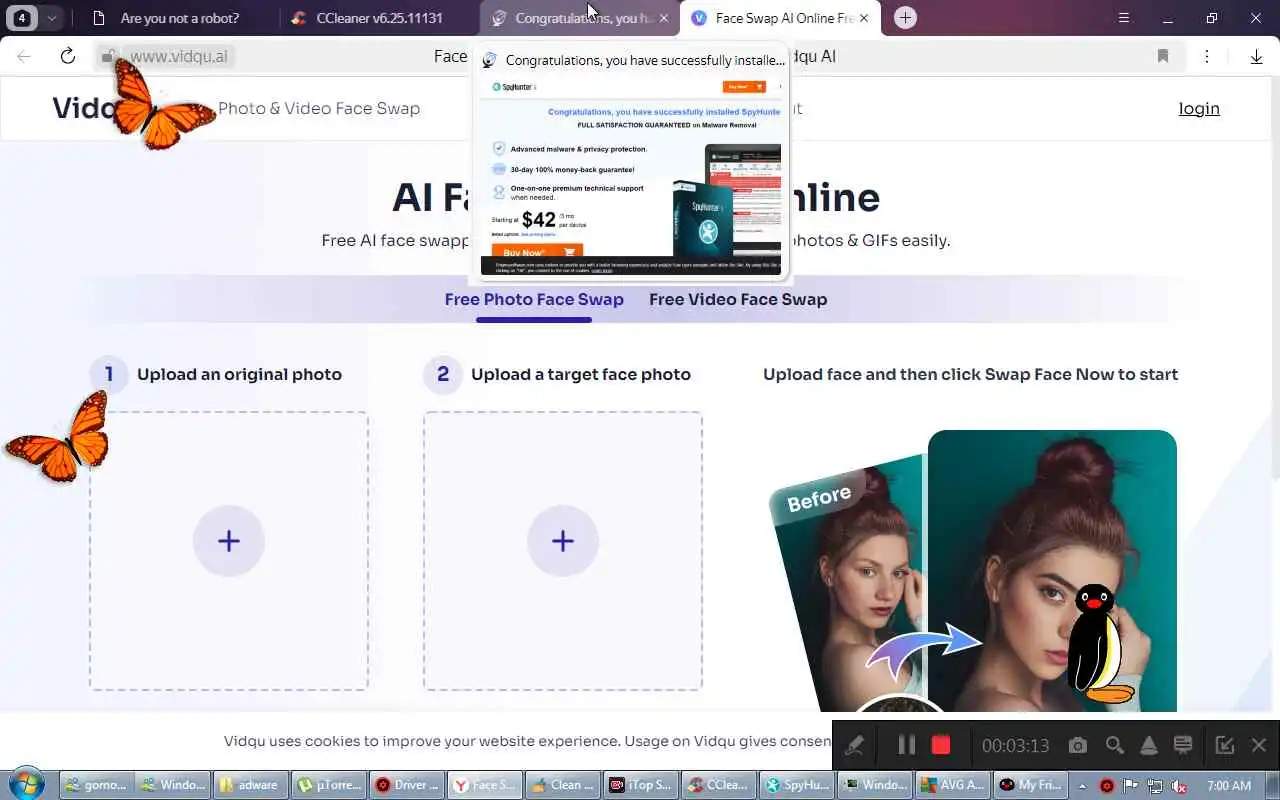Expand the tab list chevron
The image size is (1280, 800).
pos(51,18)
